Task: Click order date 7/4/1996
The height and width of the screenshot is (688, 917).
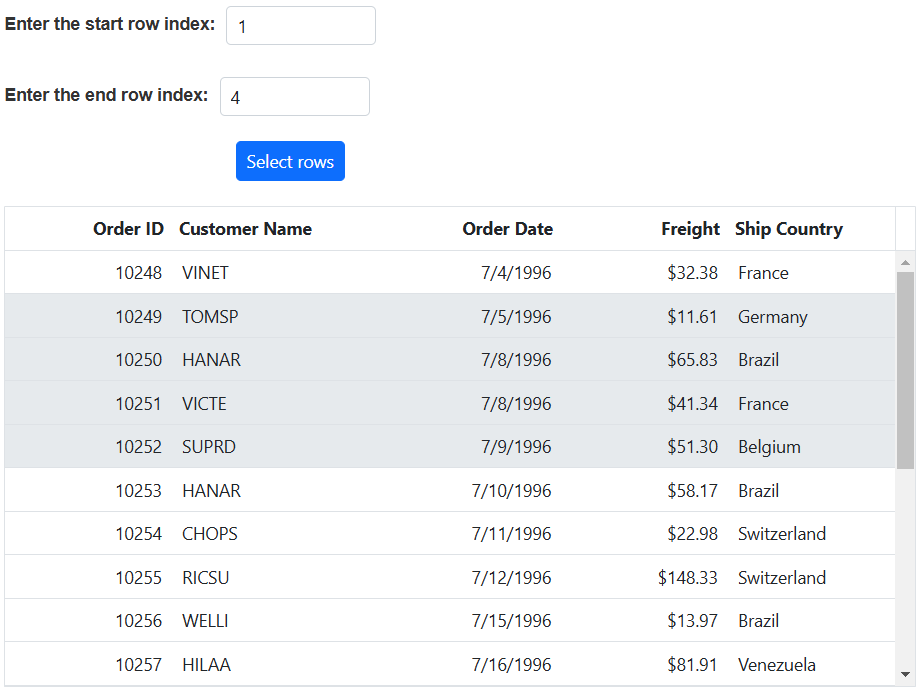Action: 516,273
